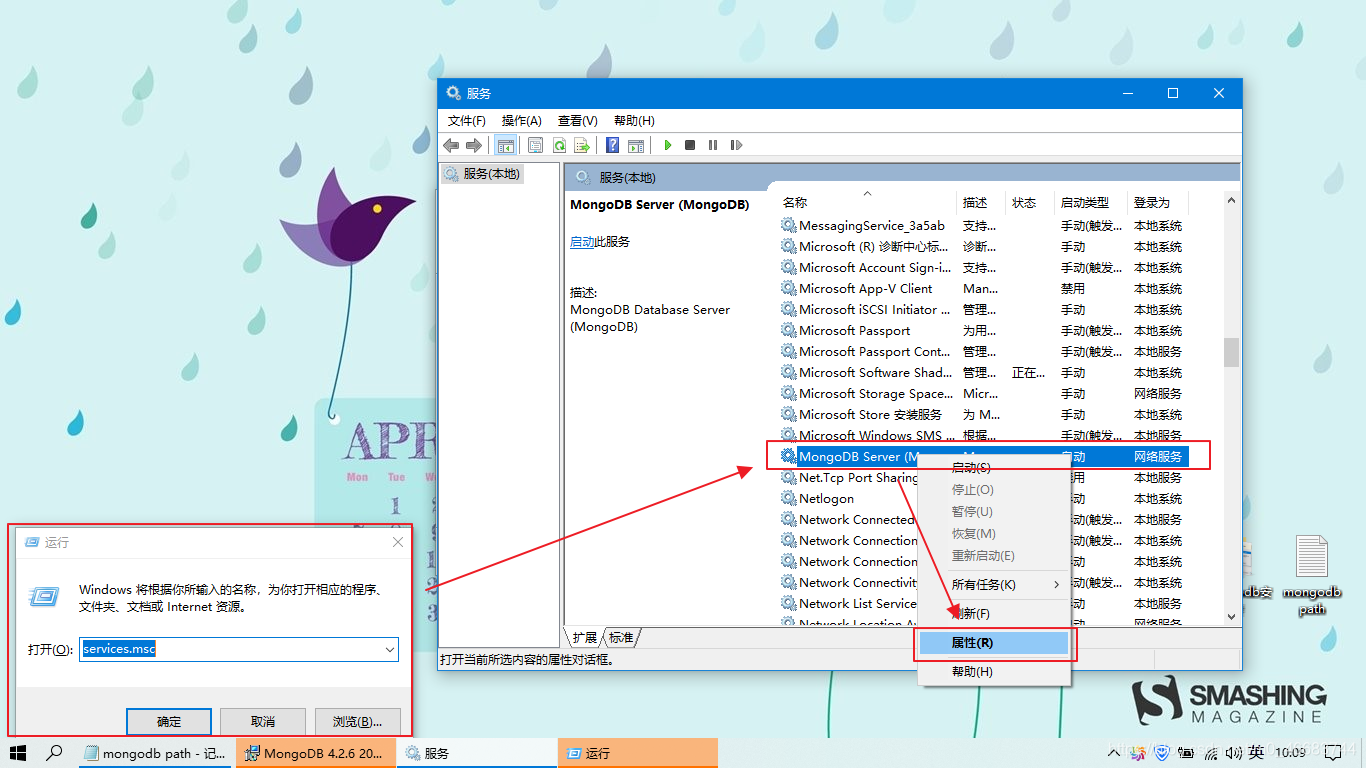Show hidden tray icons chevron
This screenshot has width=1366, height=768.
[x=1116, y=753]
